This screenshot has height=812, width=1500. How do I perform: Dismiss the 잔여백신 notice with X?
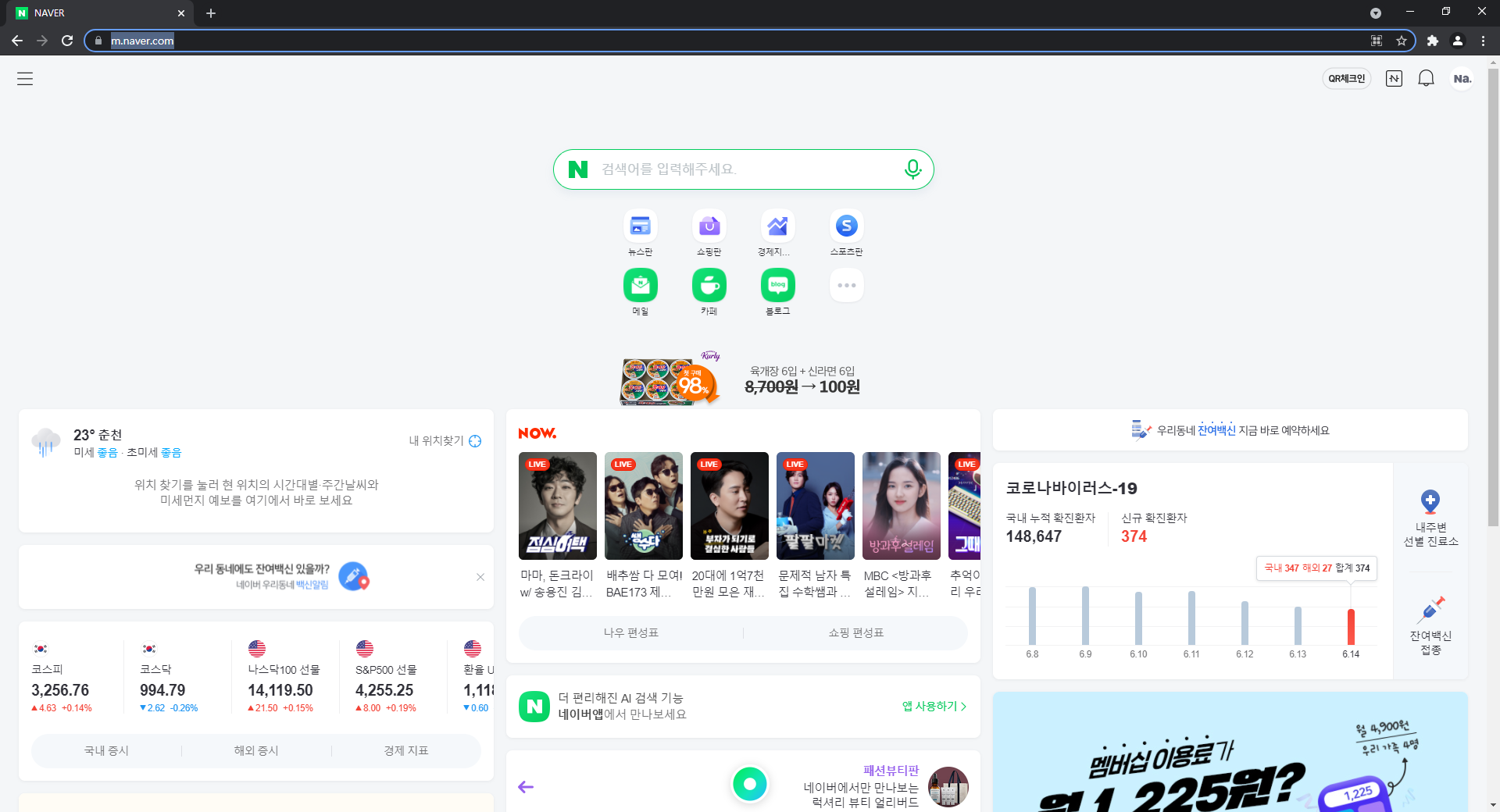pos(480,577)
